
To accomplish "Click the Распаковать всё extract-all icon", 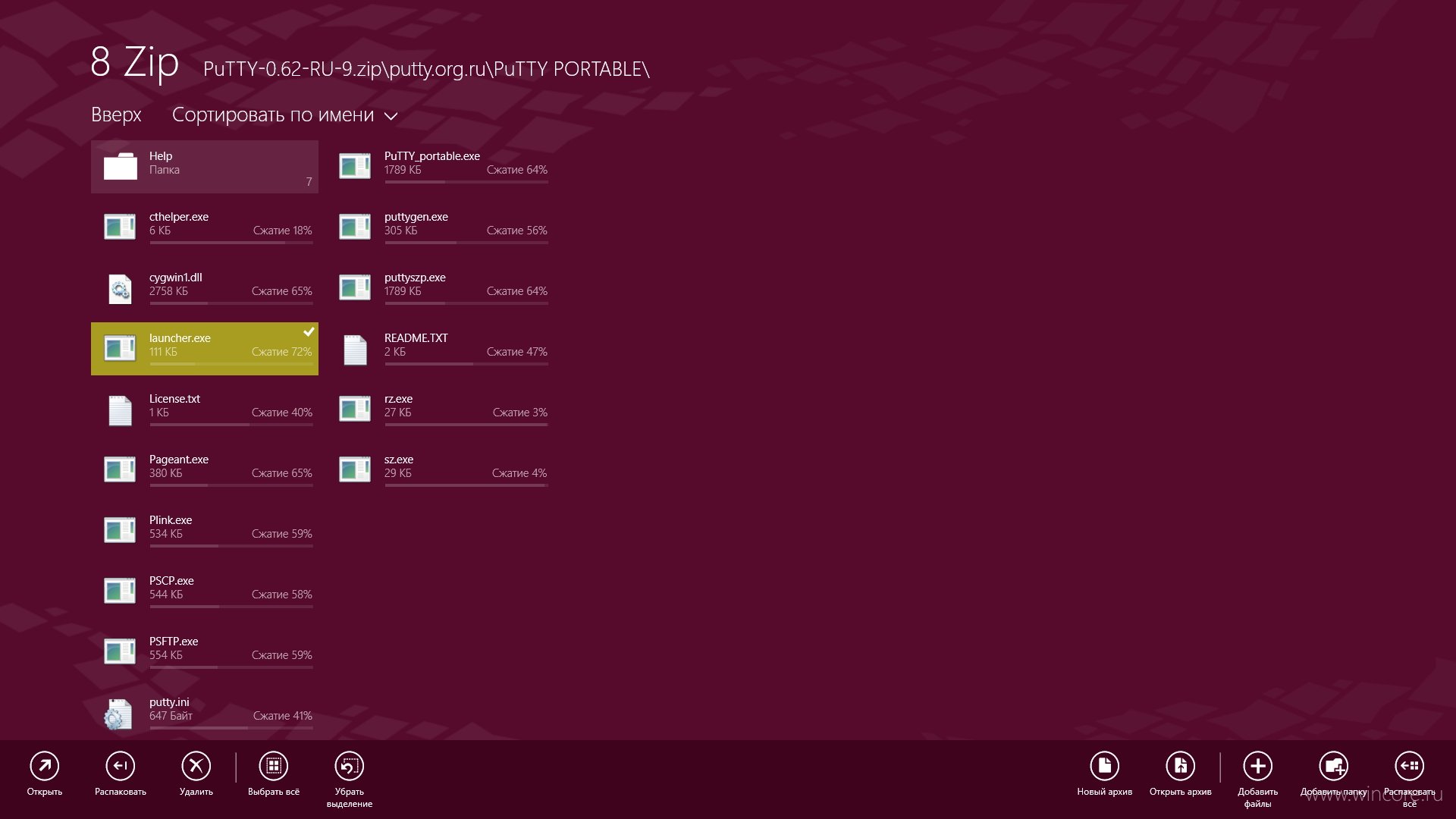I will click(1410, 766).
